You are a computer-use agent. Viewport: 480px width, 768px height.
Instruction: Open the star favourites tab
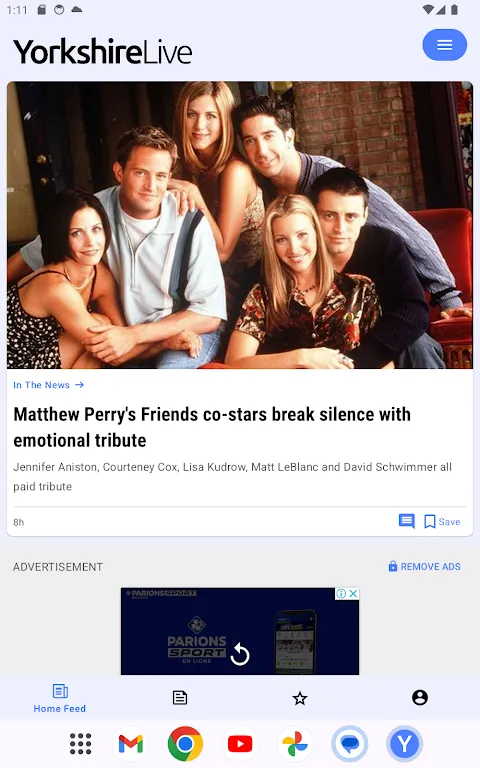click(x=300, y=698)
